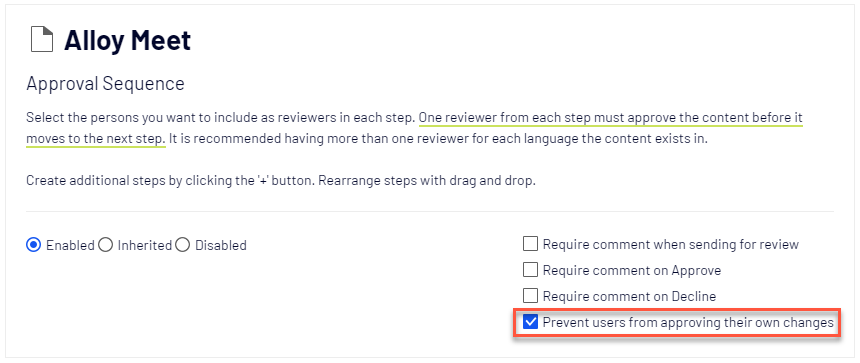Click the underlined 'One reviewer from each step' sentence
Image resolution: width=860 pixels, height=363 pixels.
tap(611, 118)
